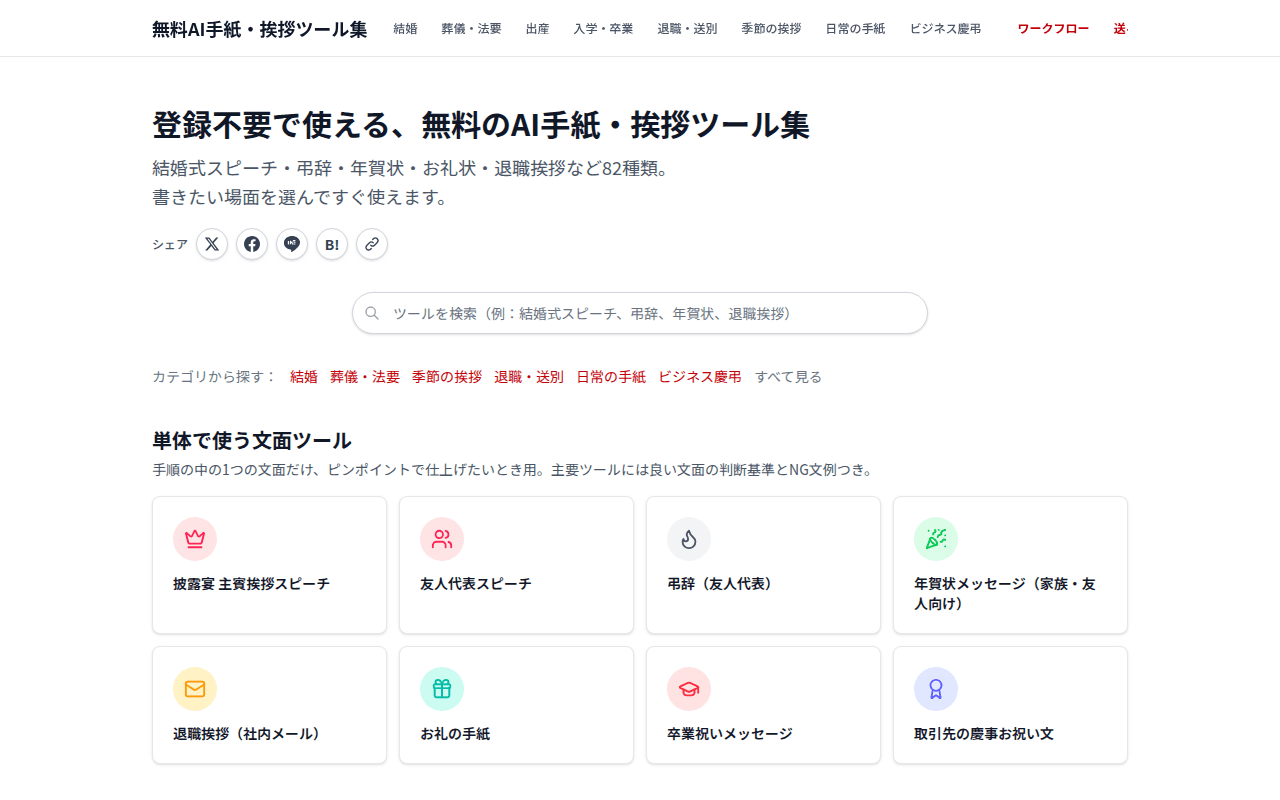This screenshot has width=1280, height=800.
Task: Share page on Facebook
Action: click(x=252, y=244)
